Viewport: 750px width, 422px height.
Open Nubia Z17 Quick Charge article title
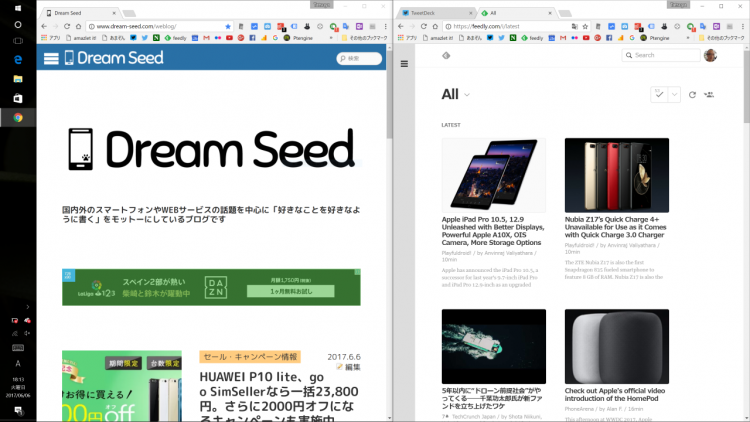[616, 227]
